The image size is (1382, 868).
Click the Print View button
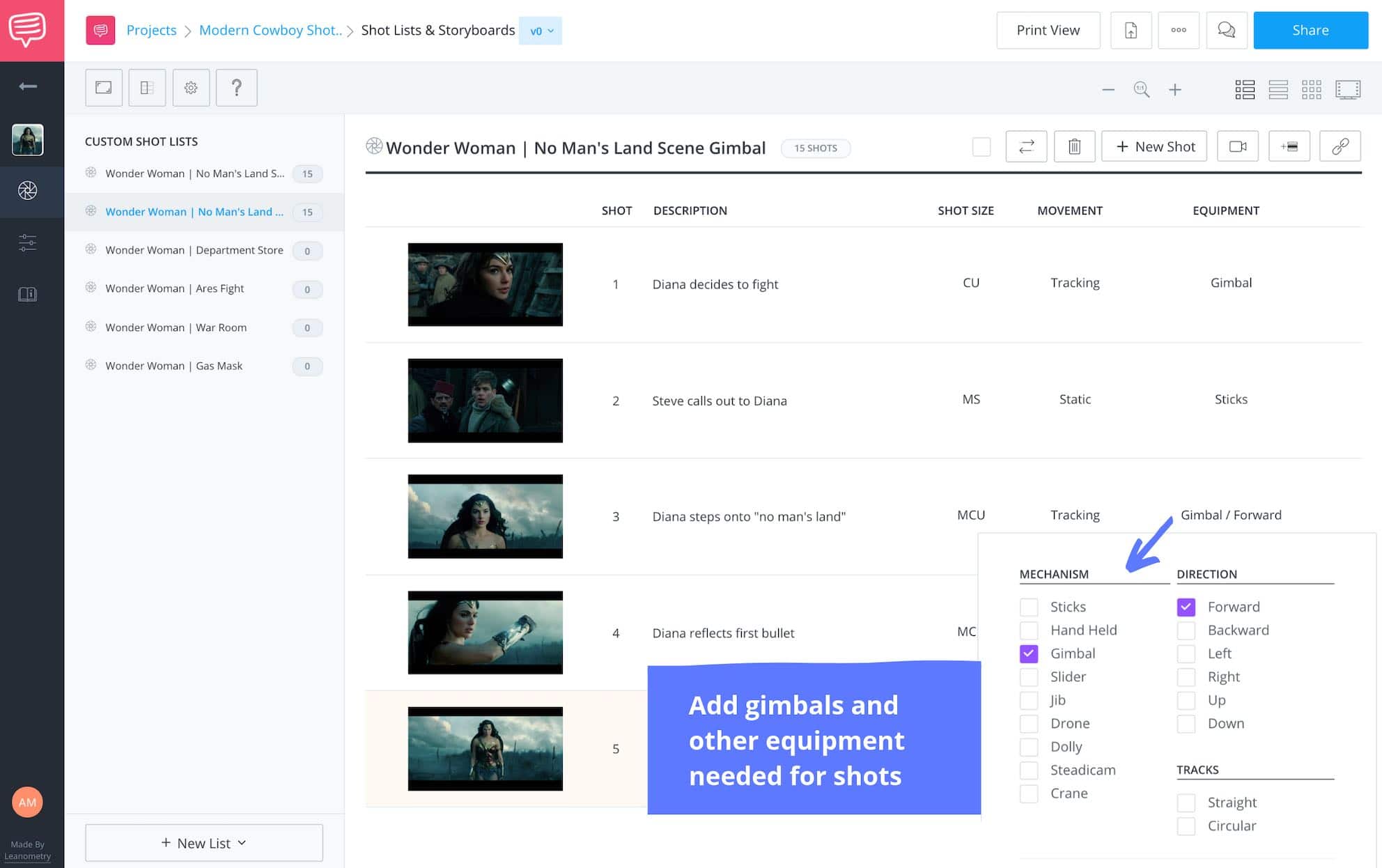(x=1048, y=30)
